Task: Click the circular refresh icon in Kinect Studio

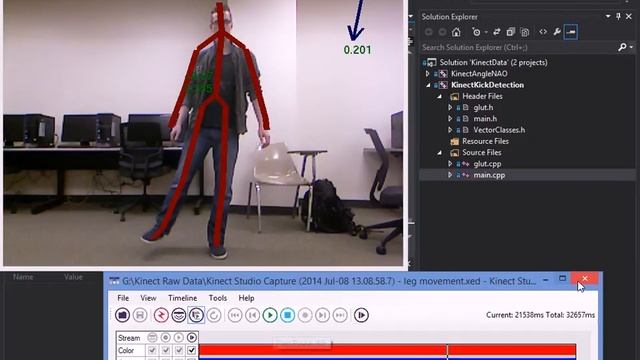Action: pos(214,315)
